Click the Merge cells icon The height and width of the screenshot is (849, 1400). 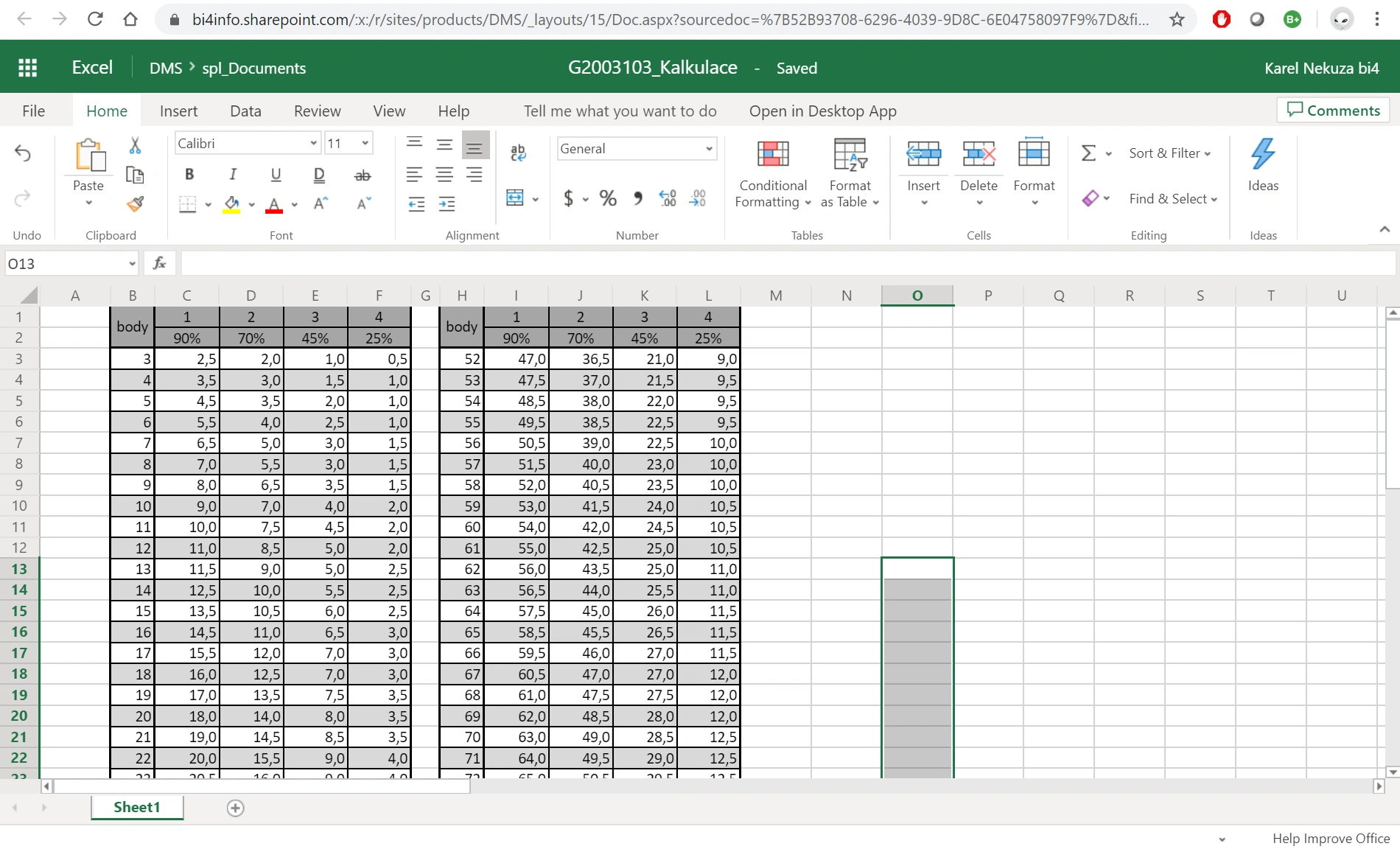[515, 198]
